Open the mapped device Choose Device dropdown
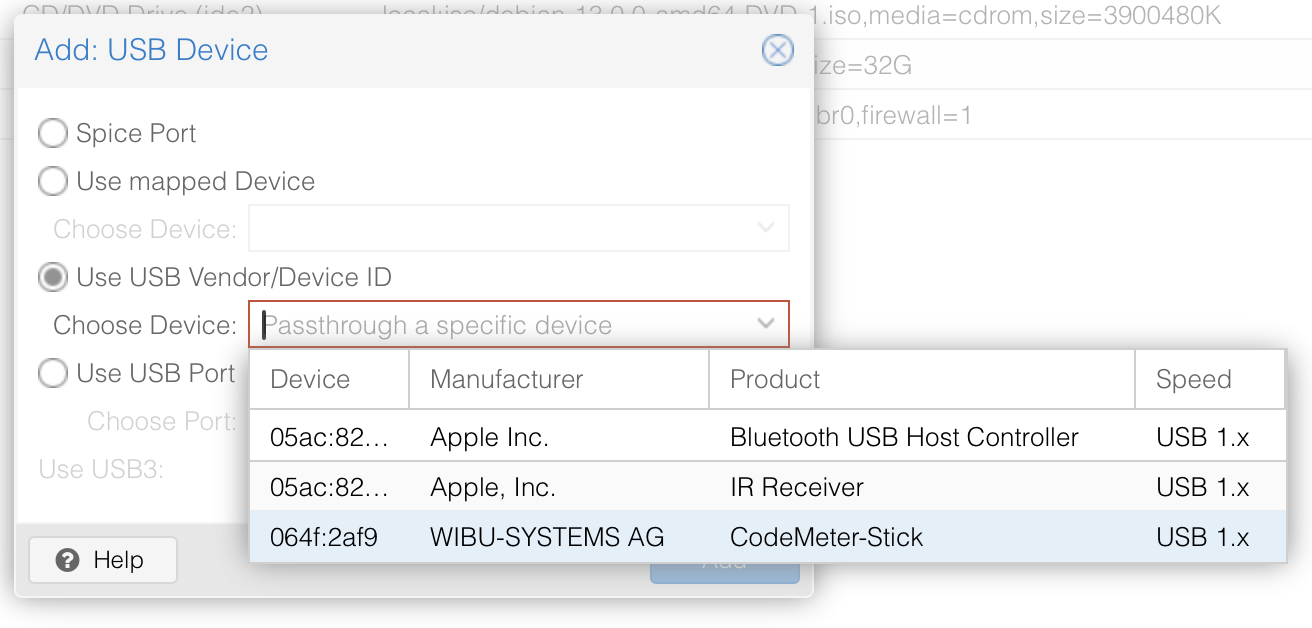This screenshot has height=628, width=1312. [519, 228]
